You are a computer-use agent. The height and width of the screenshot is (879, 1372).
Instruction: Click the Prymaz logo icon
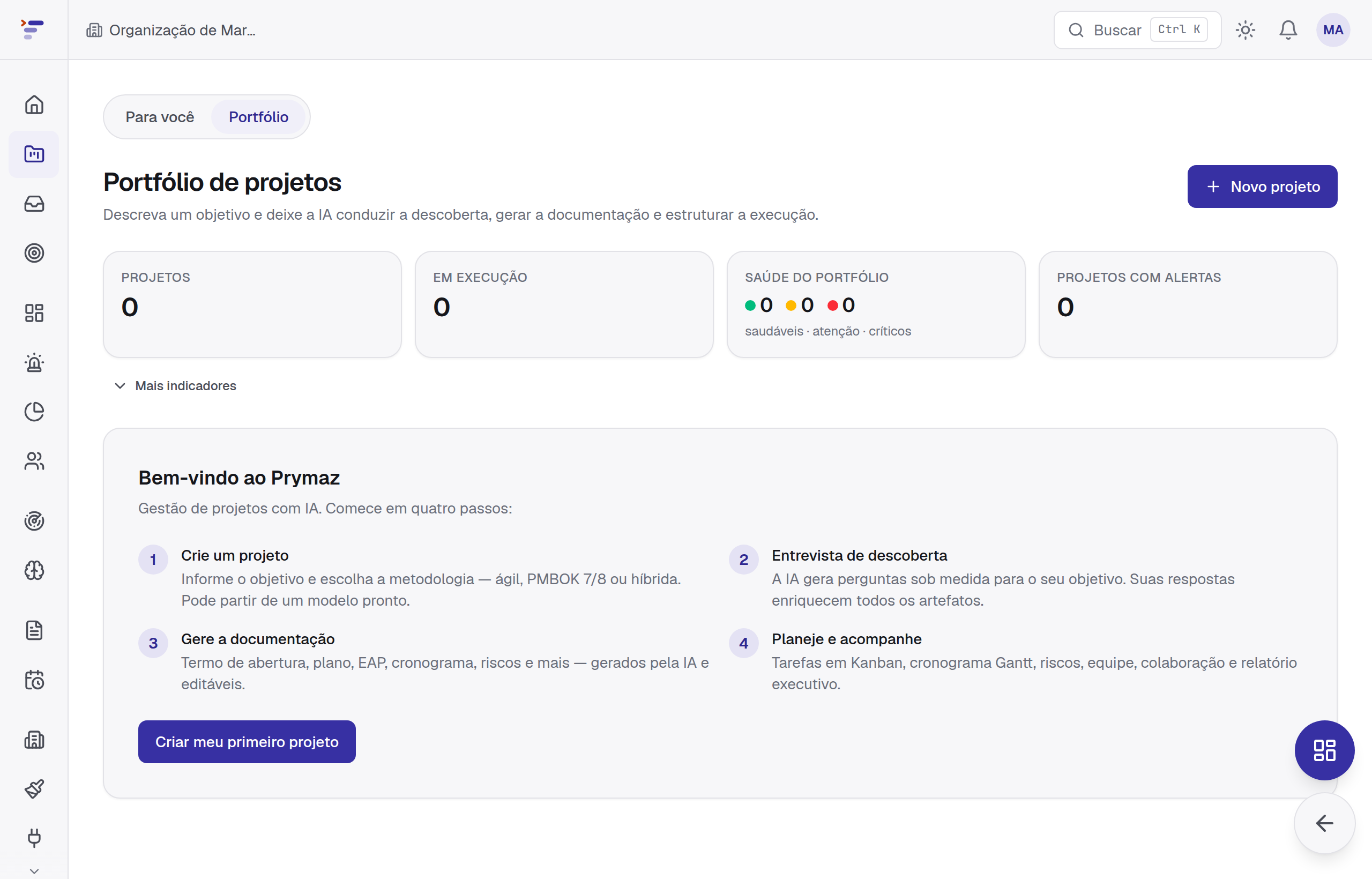(x=33, y=29)
